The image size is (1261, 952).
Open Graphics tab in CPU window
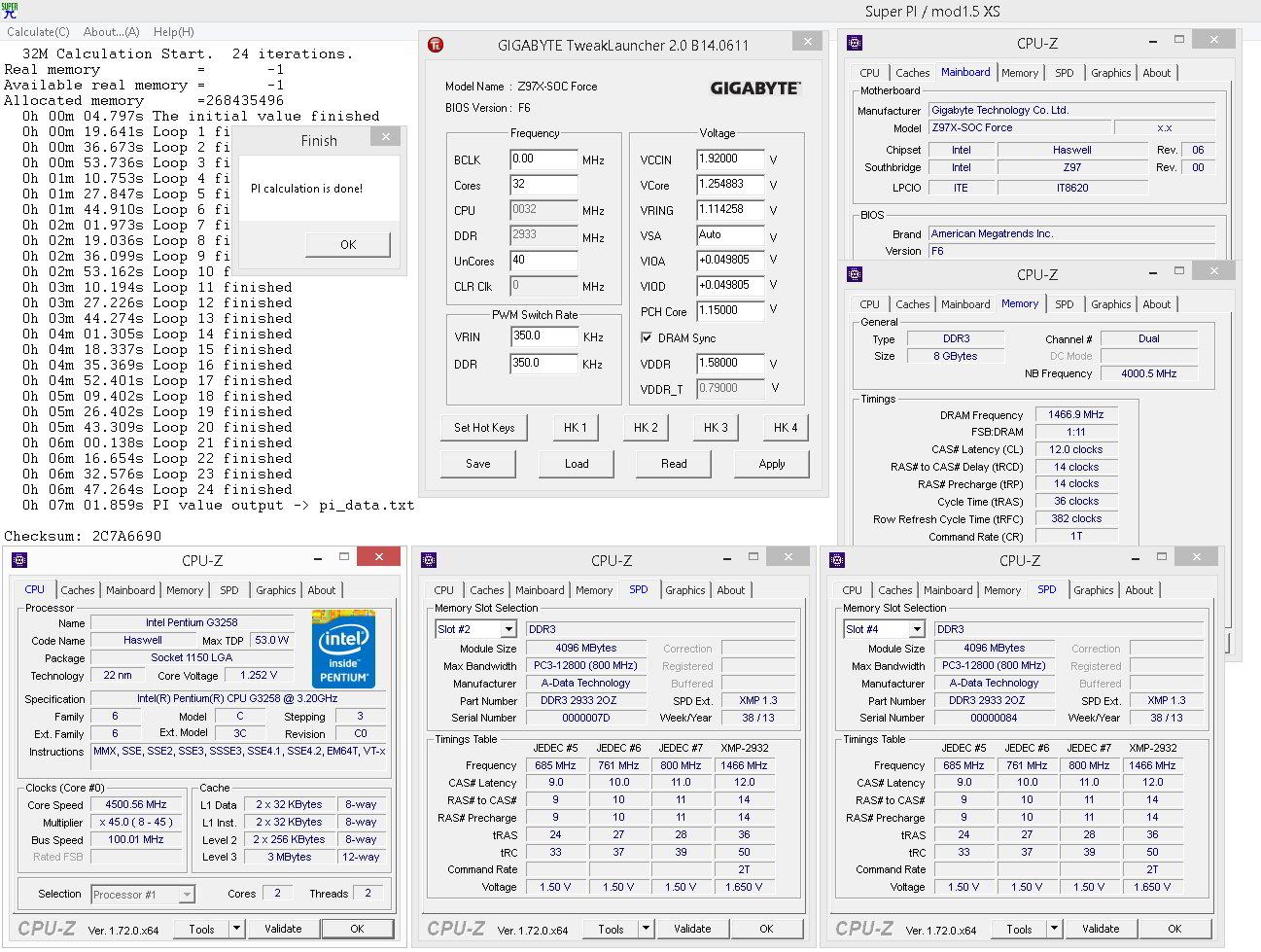276,590
